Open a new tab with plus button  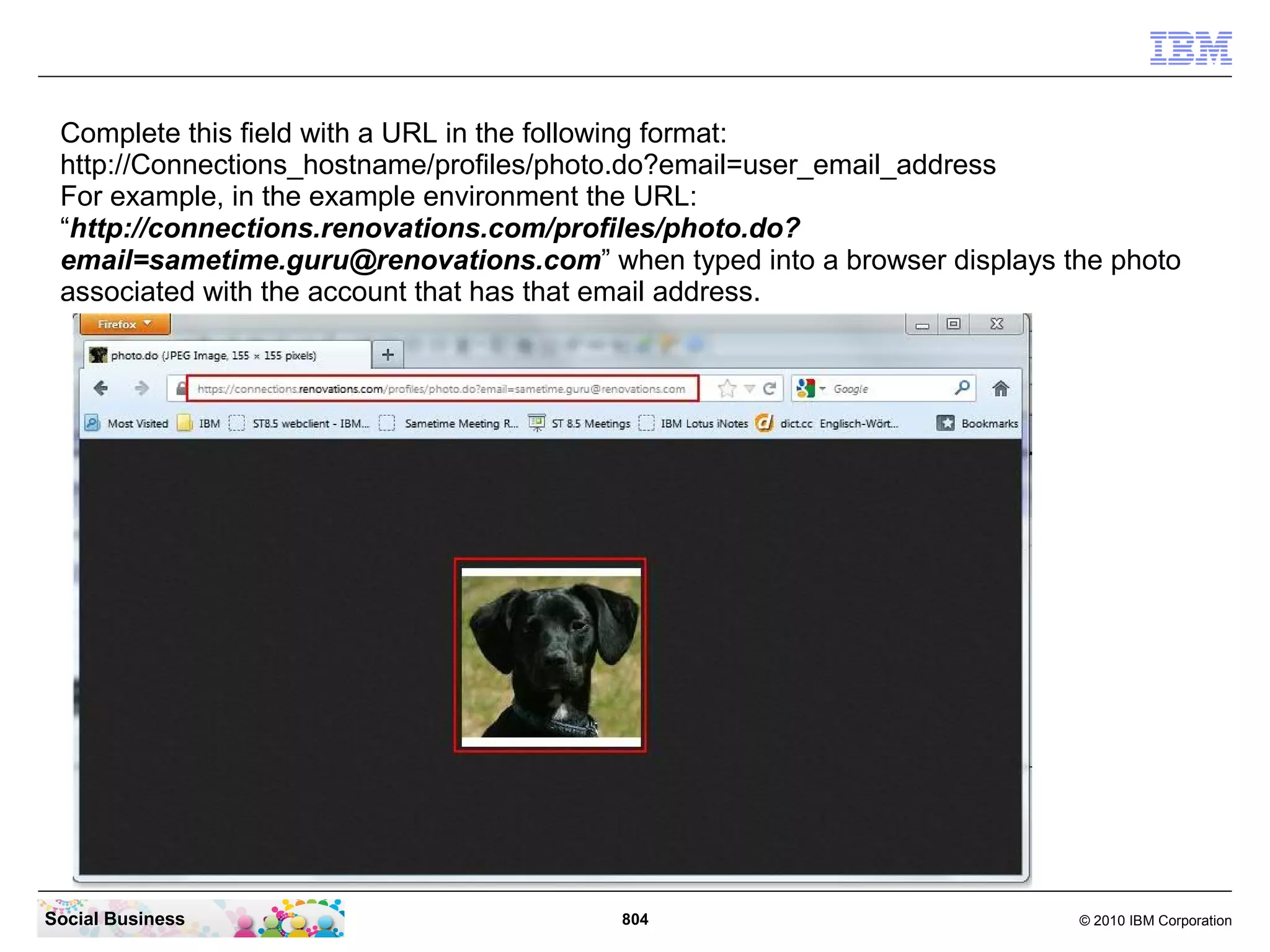[x=388, y=355]
